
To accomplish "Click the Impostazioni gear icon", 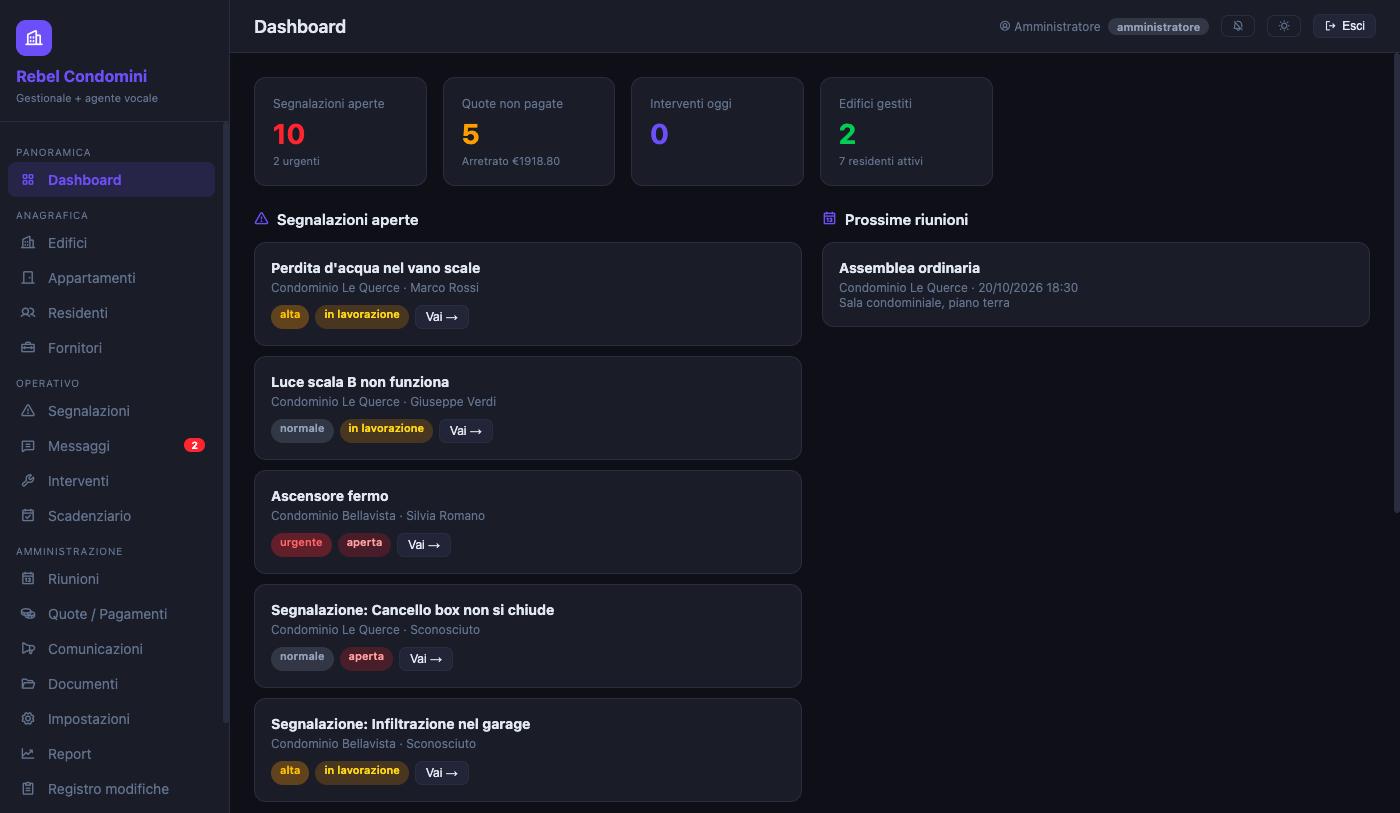I will tap(28, 719).
